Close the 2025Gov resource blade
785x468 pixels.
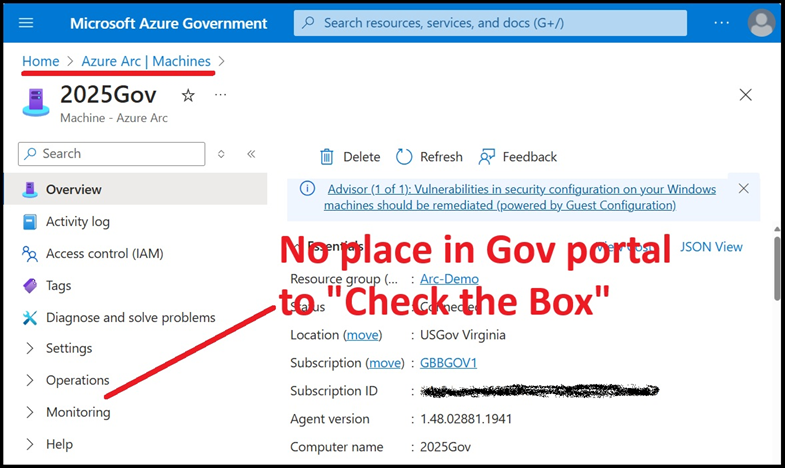tap(745, 95)
